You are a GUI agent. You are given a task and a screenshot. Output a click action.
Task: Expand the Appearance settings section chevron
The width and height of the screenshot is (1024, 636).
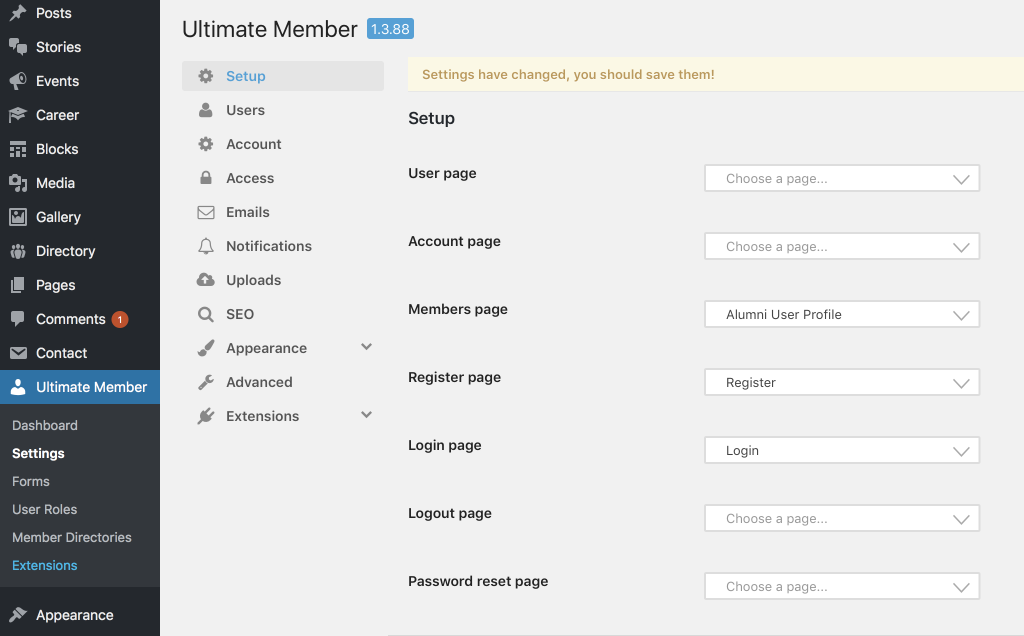click(x=366, y=347)
